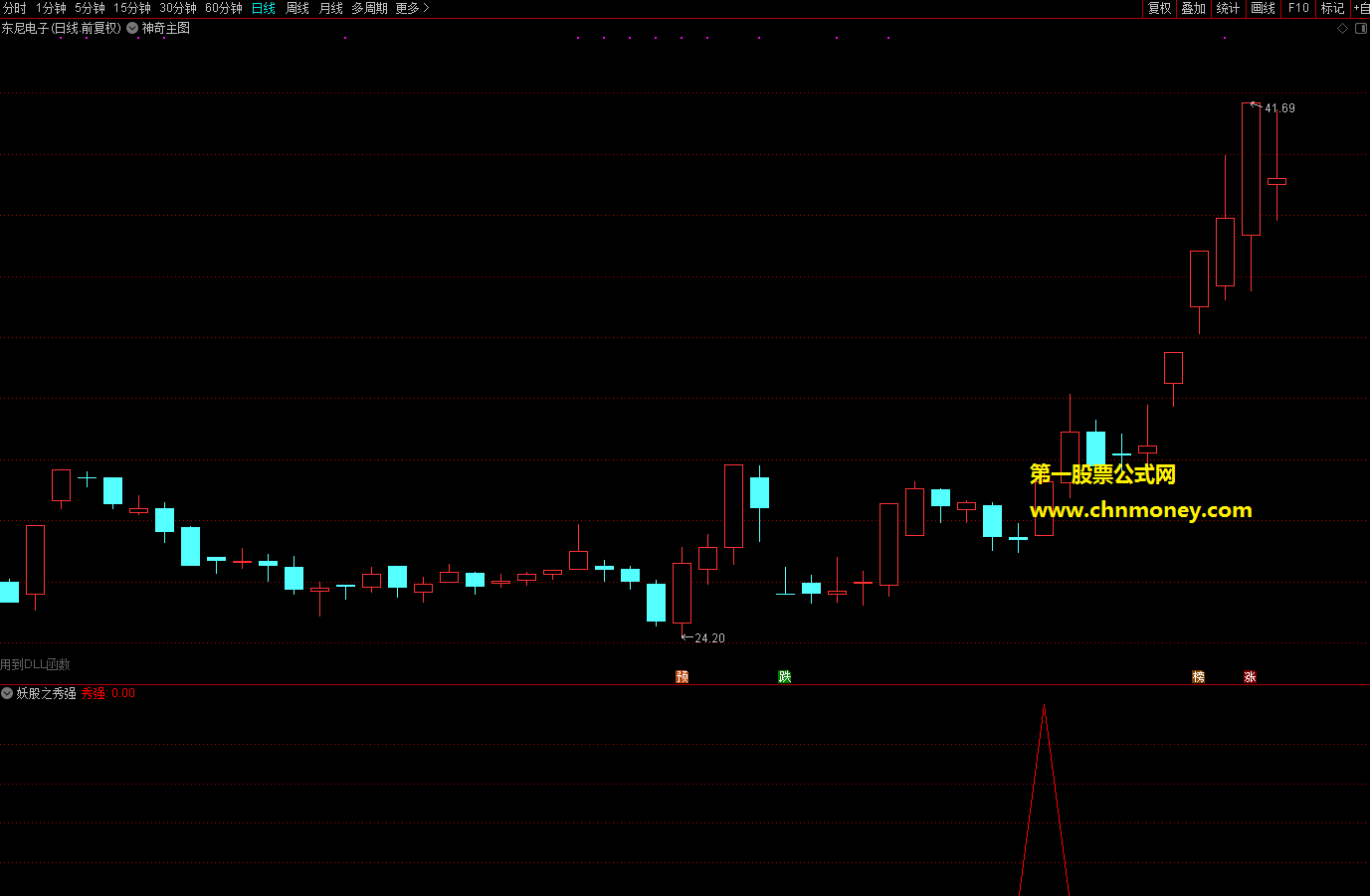Switch to the 月线 monthly chart tab
This screenshot has width=1370, height=896.
coord(330,8)
